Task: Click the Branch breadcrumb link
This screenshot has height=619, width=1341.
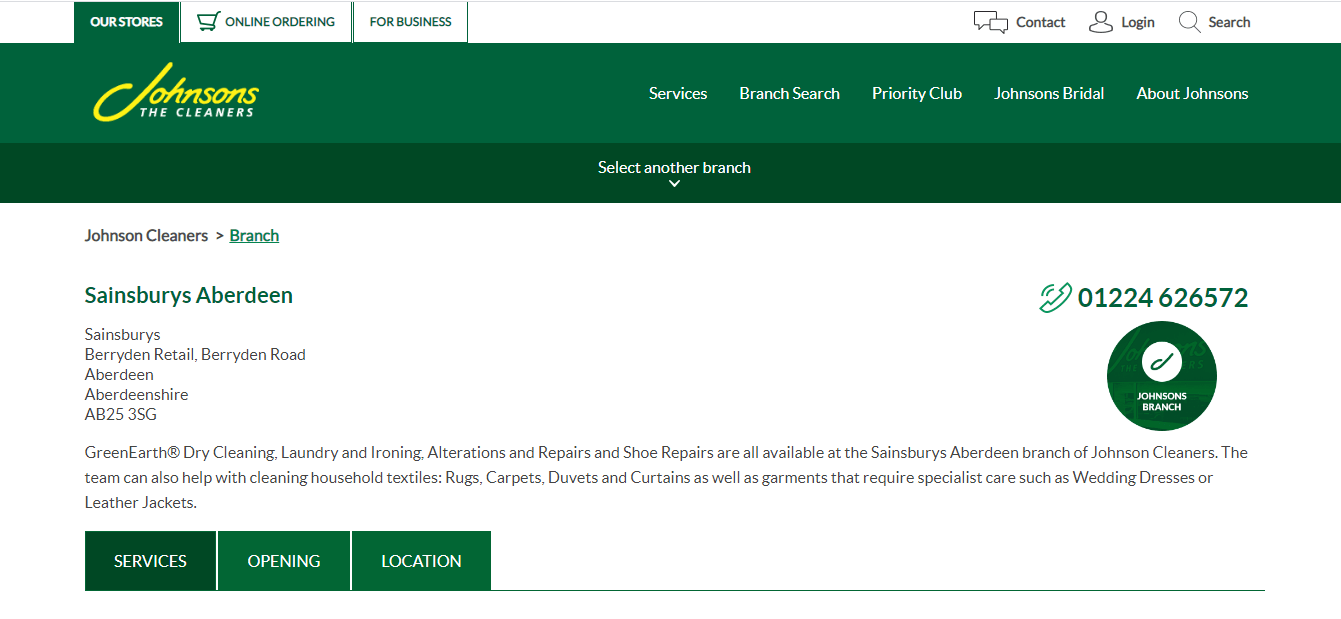Action: [254, 236]
